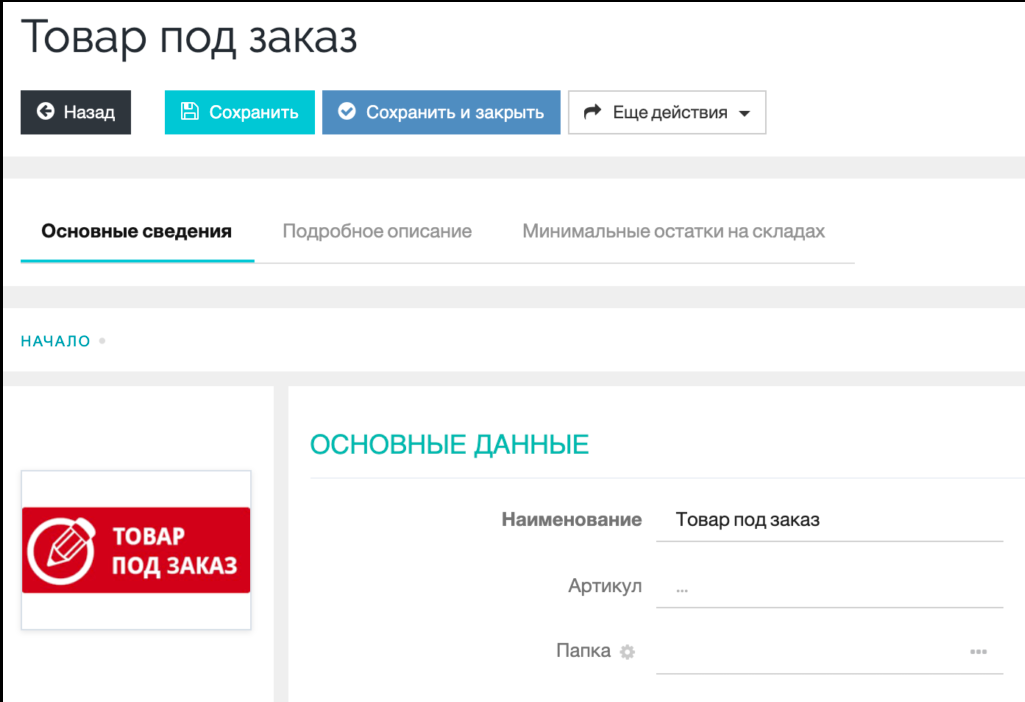This screenshot has height=702, width=1025.
Task: Click the back arrow icon on Назад button
Action: pos(44,112)
